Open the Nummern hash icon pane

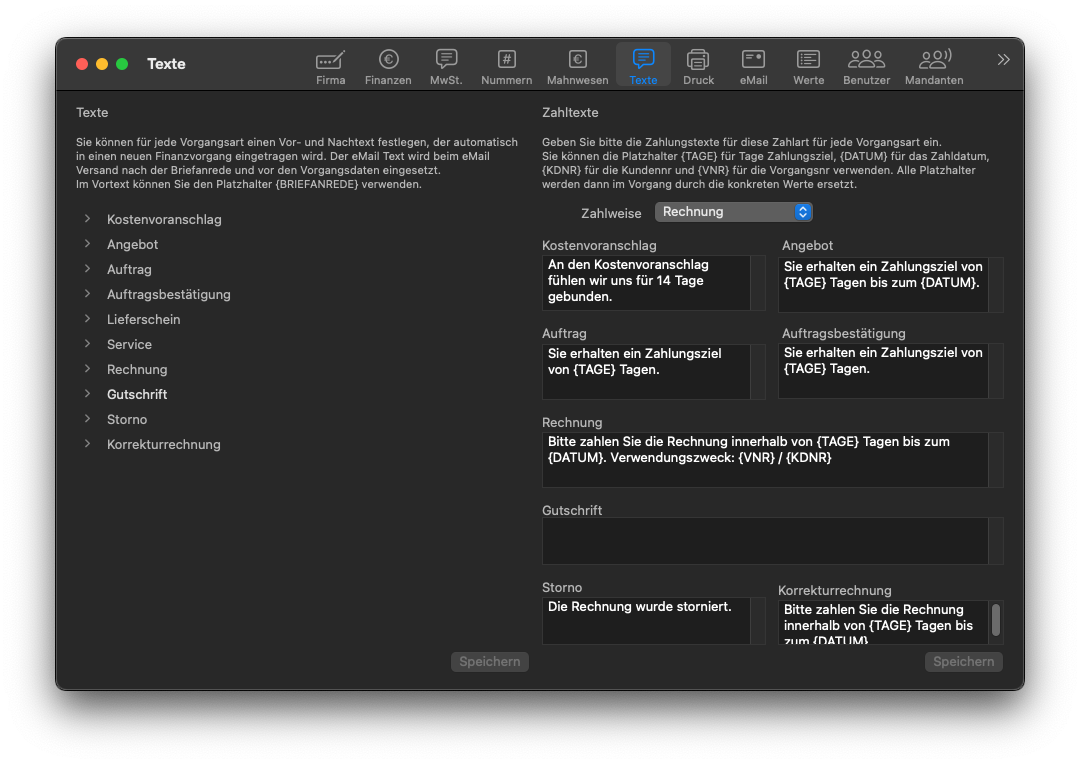click(506, 66)
